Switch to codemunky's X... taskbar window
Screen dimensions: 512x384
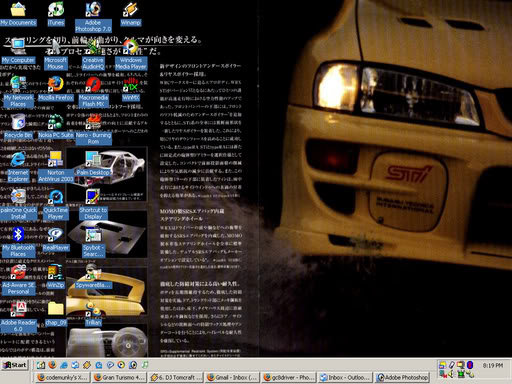[x=62, y=378]
